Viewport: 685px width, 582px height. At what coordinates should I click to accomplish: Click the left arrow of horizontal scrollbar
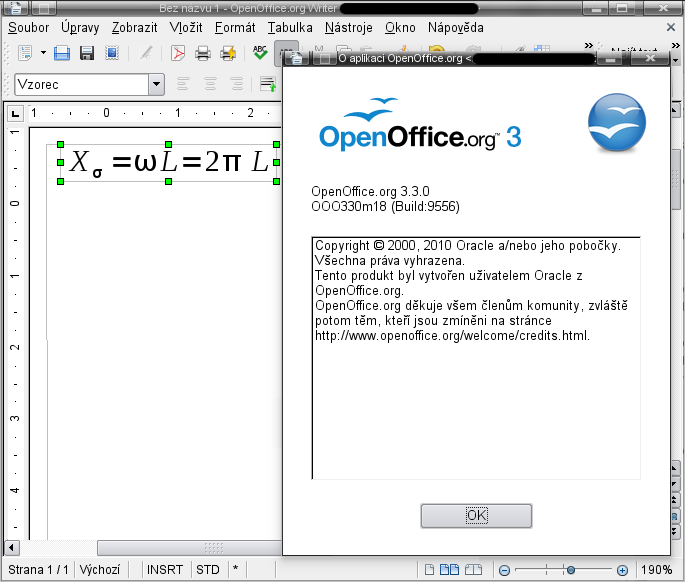click(12, 547)
